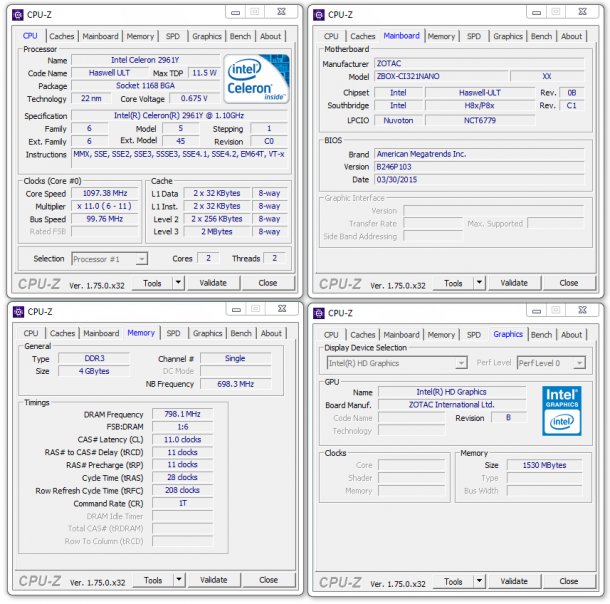Image resolution: width=610 pixels, height=604 pixels.
Task: Expand the Processor #1 selection dropdown
Action: pos(142,259)
